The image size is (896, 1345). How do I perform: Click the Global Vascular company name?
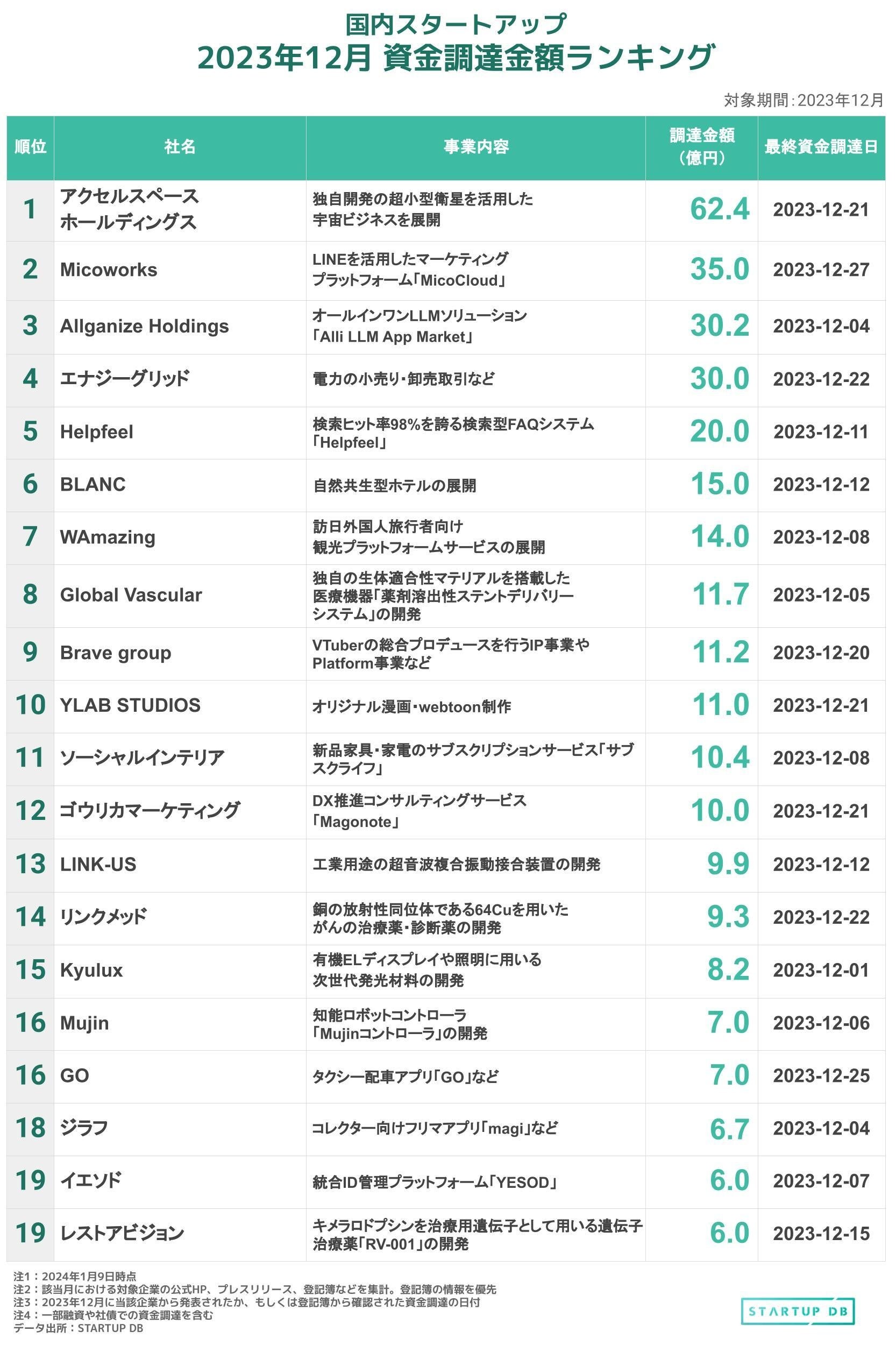[131, 595]
